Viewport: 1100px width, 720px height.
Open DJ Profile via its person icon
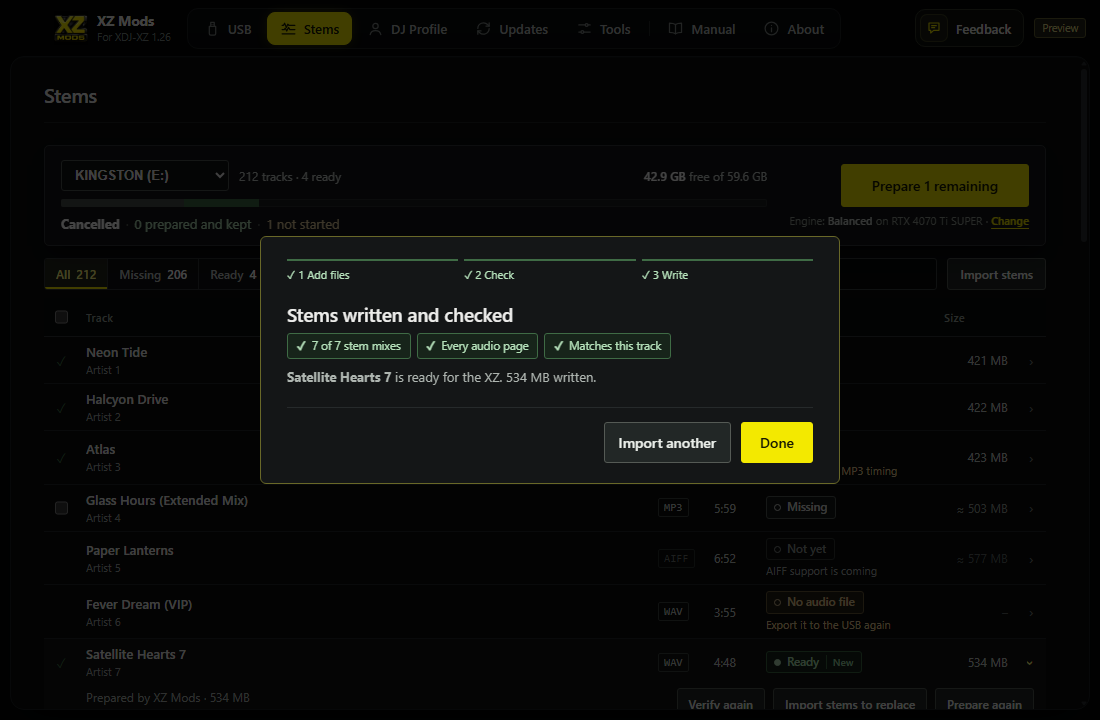(x=375, y=29)
